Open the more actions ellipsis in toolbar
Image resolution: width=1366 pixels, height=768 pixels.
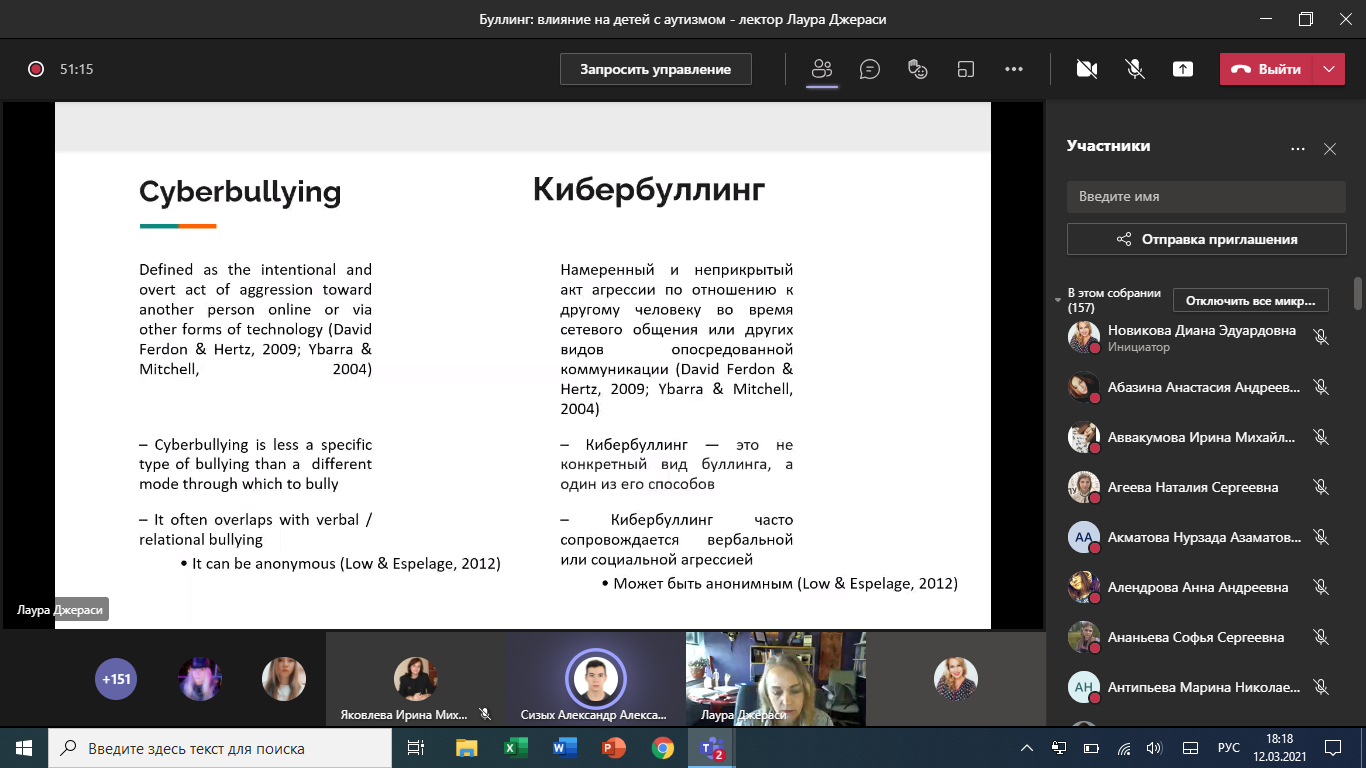coord(1013,69)
